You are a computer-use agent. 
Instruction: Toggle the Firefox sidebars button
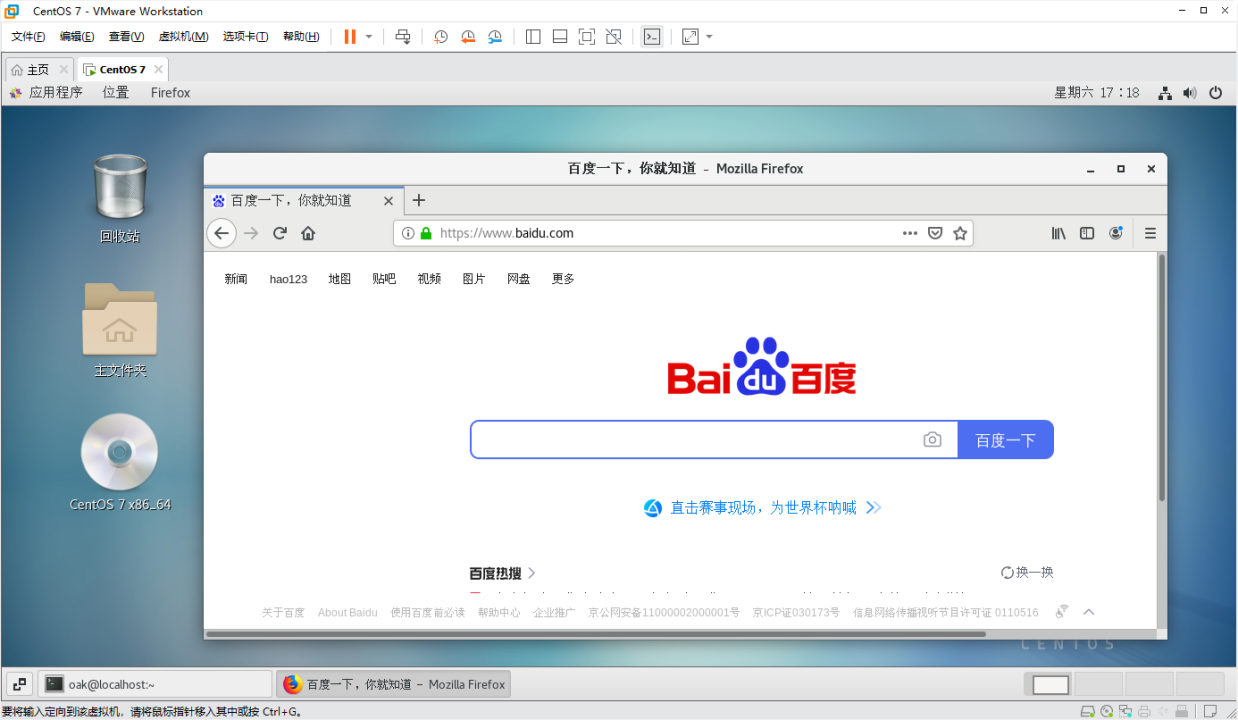point(1087,233)
